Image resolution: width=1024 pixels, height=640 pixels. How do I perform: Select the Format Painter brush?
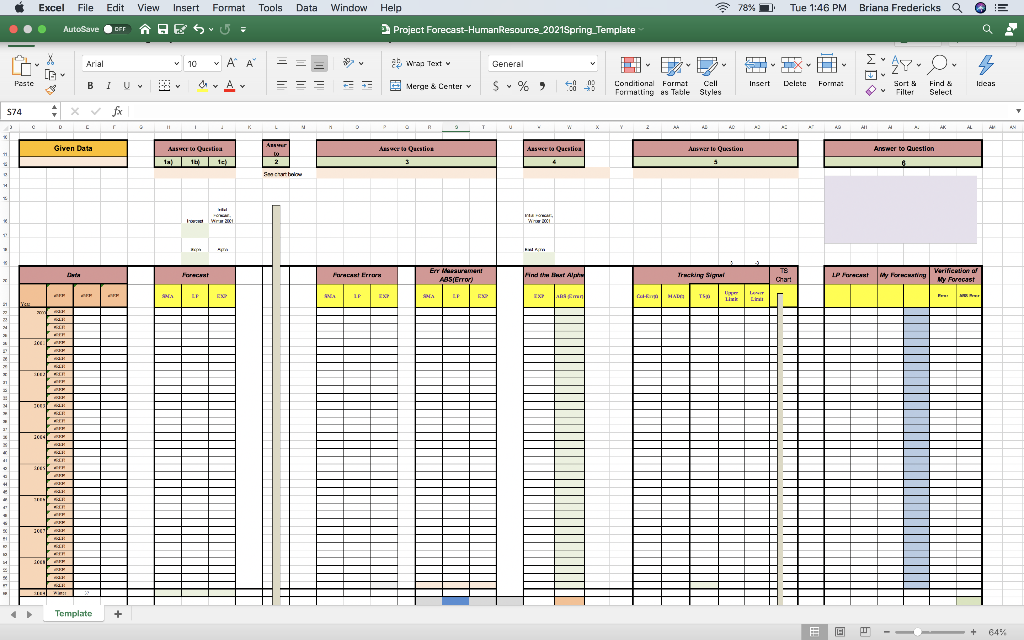point(50,89)
